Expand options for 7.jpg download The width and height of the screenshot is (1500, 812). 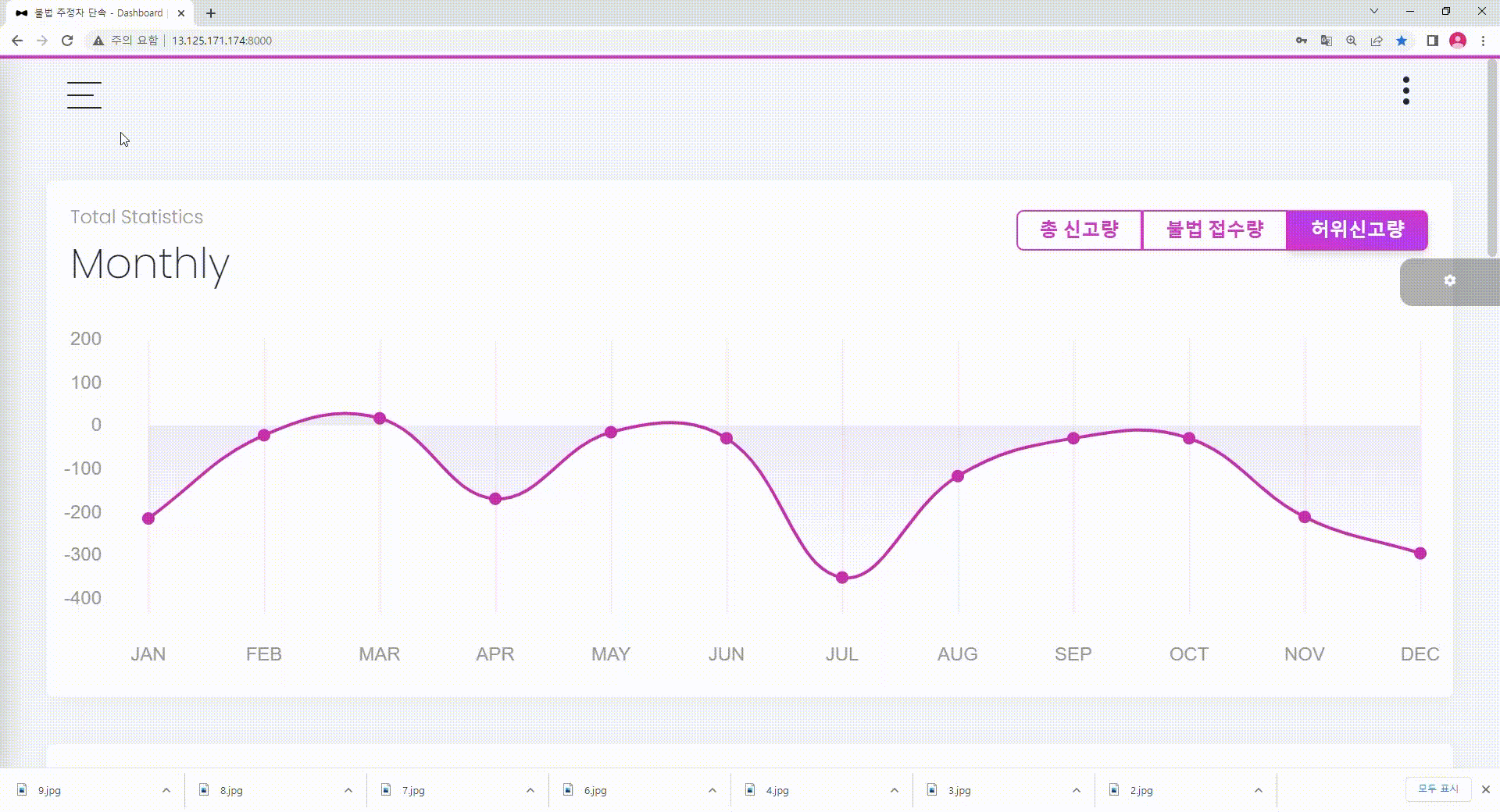530,790
